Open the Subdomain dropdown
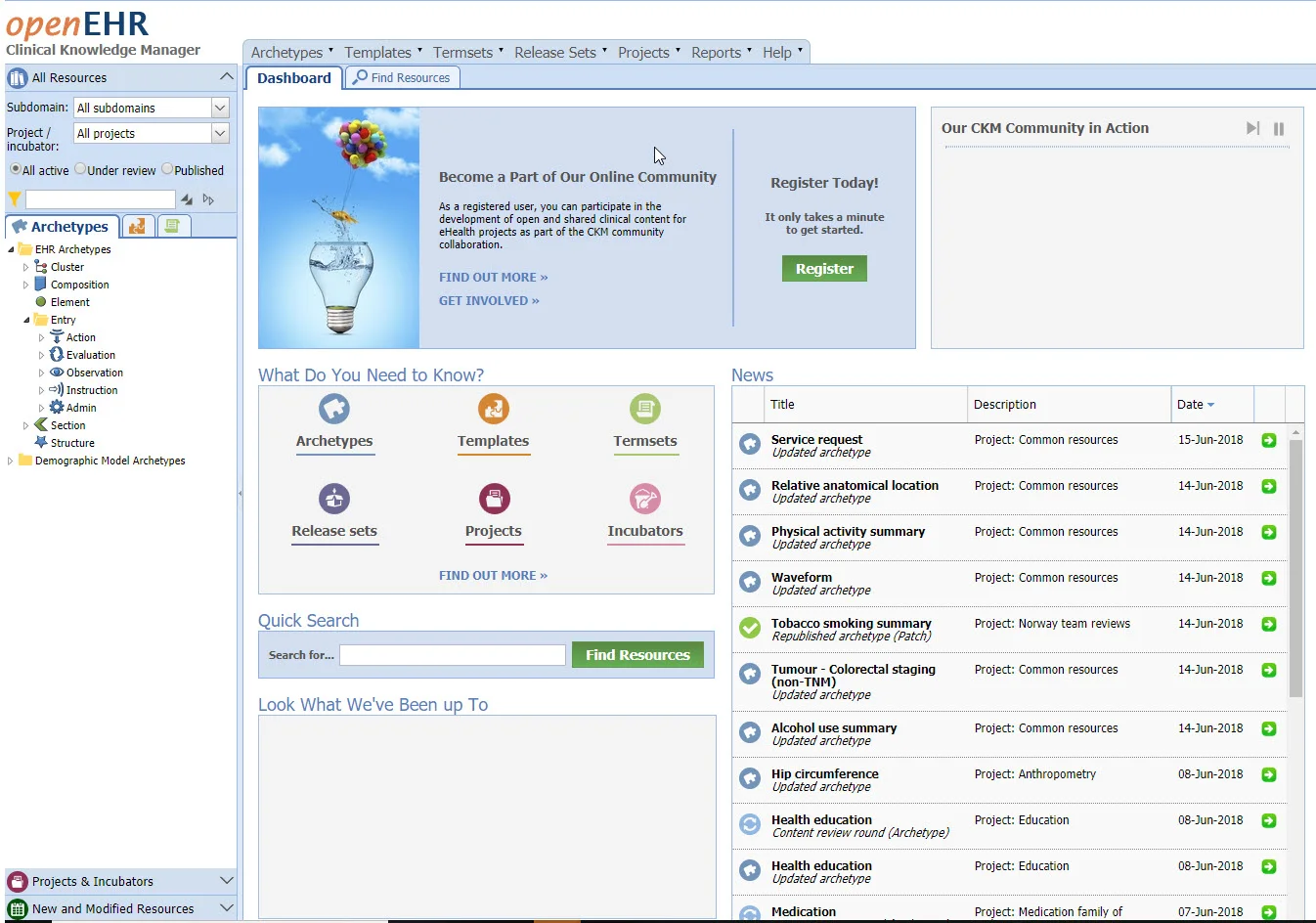The height and width of the screenshot is (923, 1316). click(220, 108)
